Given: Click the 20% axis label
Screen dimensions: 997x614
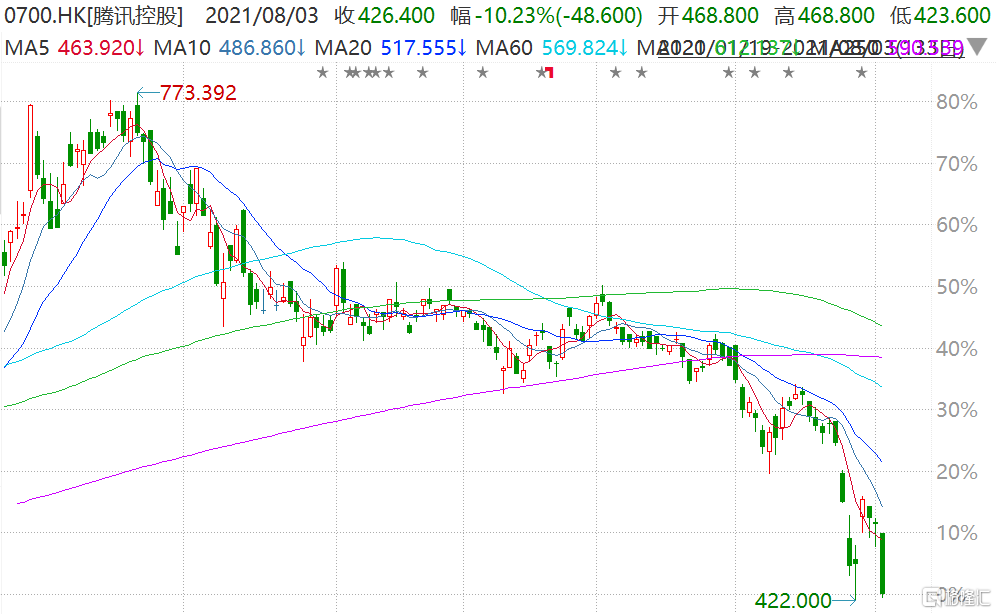Looking at the screenshot, I should pyautogui.click(x=956, y=472).
